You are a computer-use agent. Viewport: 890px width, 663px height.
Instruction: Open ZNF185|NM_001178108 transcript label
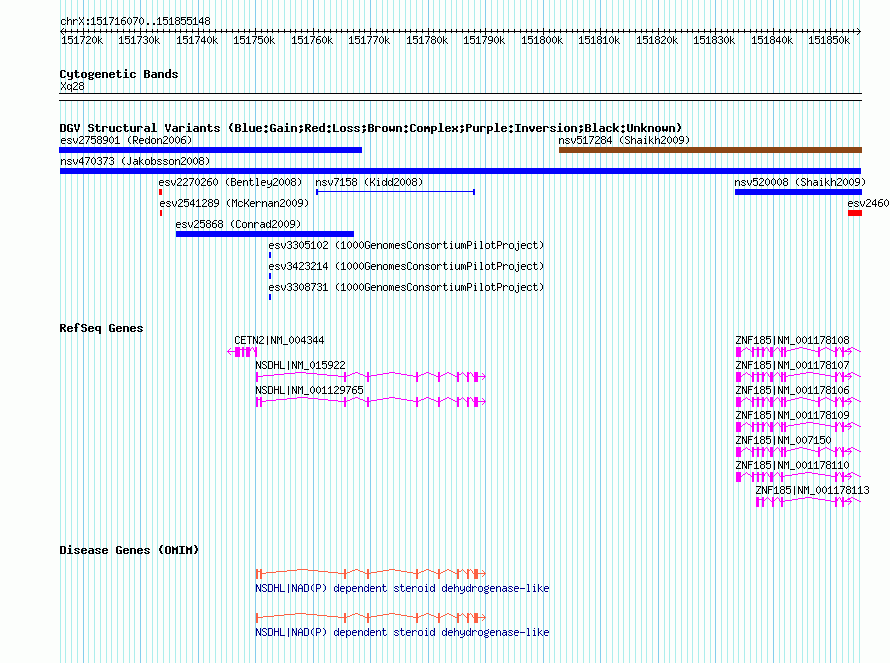pos(792,340)
